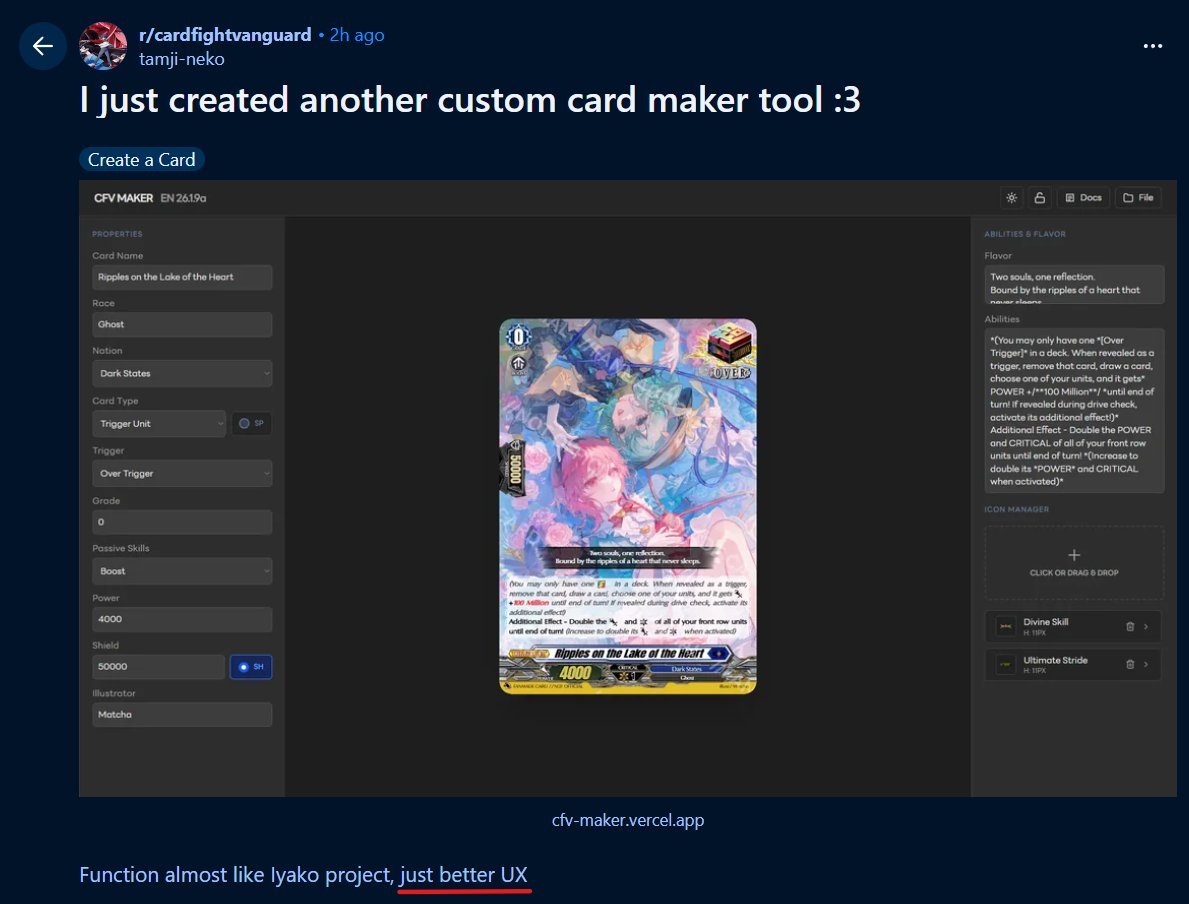Go back with the left arrow button
Image resolution: width=1189 pixels, height=904 pixels.
coord(42,46)
